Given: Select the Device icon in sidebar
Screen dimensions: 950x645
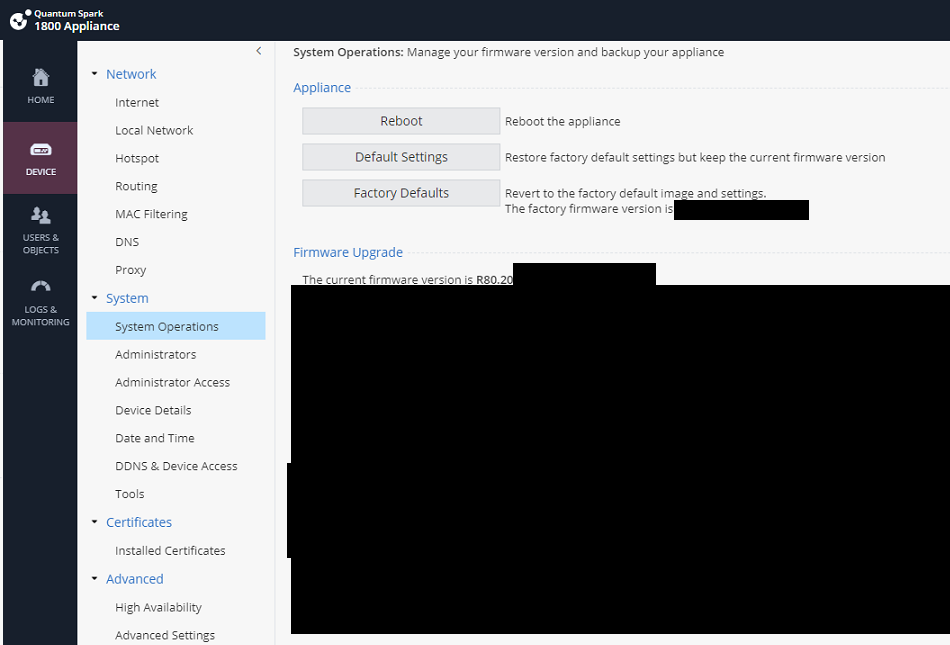Looking at the screenshot, I should tap(40, 150).
